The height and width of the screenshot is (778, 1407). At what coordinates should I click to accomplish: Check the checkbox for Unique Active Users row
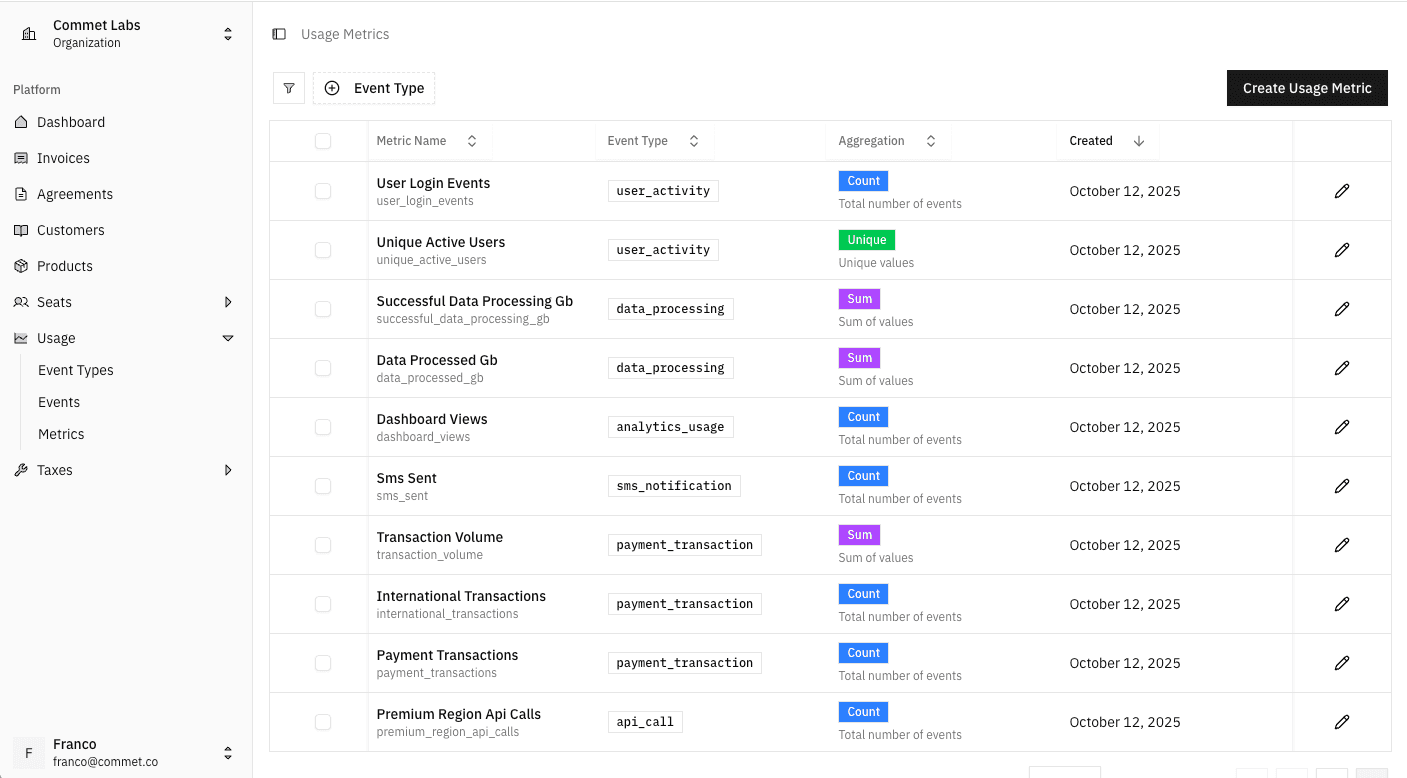(322, 249)
